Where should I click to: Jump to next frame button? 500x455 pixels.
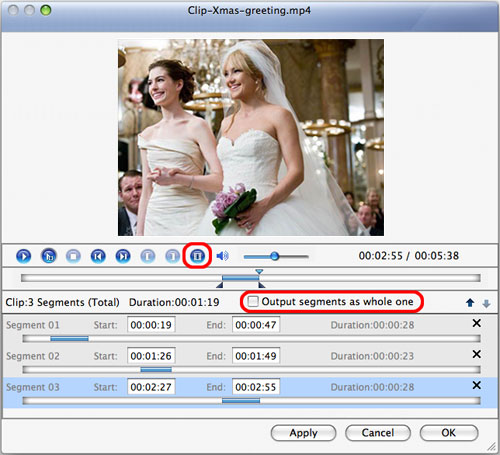123,256
